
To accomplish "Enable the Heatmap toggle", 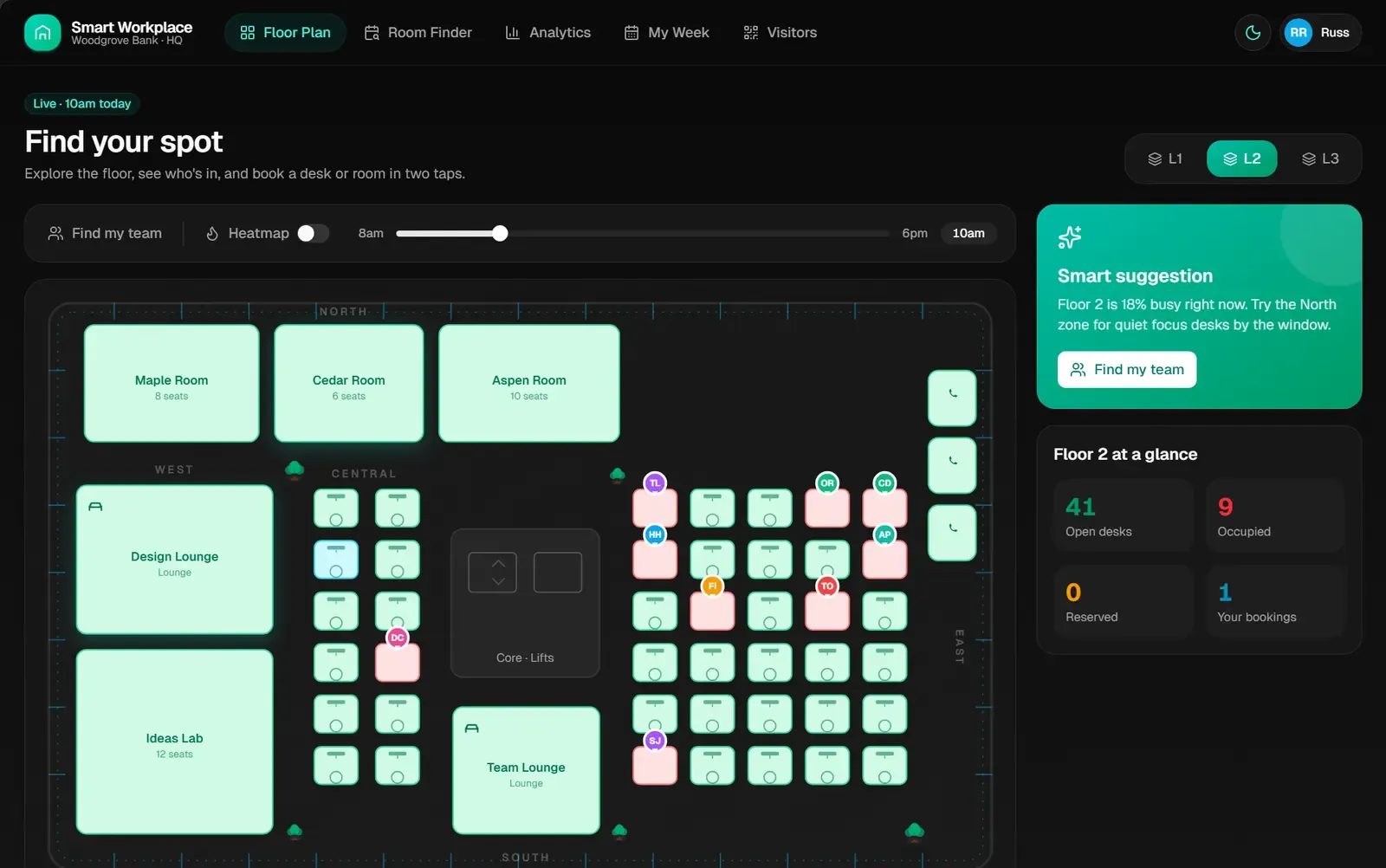I will (x=314, y=233).
